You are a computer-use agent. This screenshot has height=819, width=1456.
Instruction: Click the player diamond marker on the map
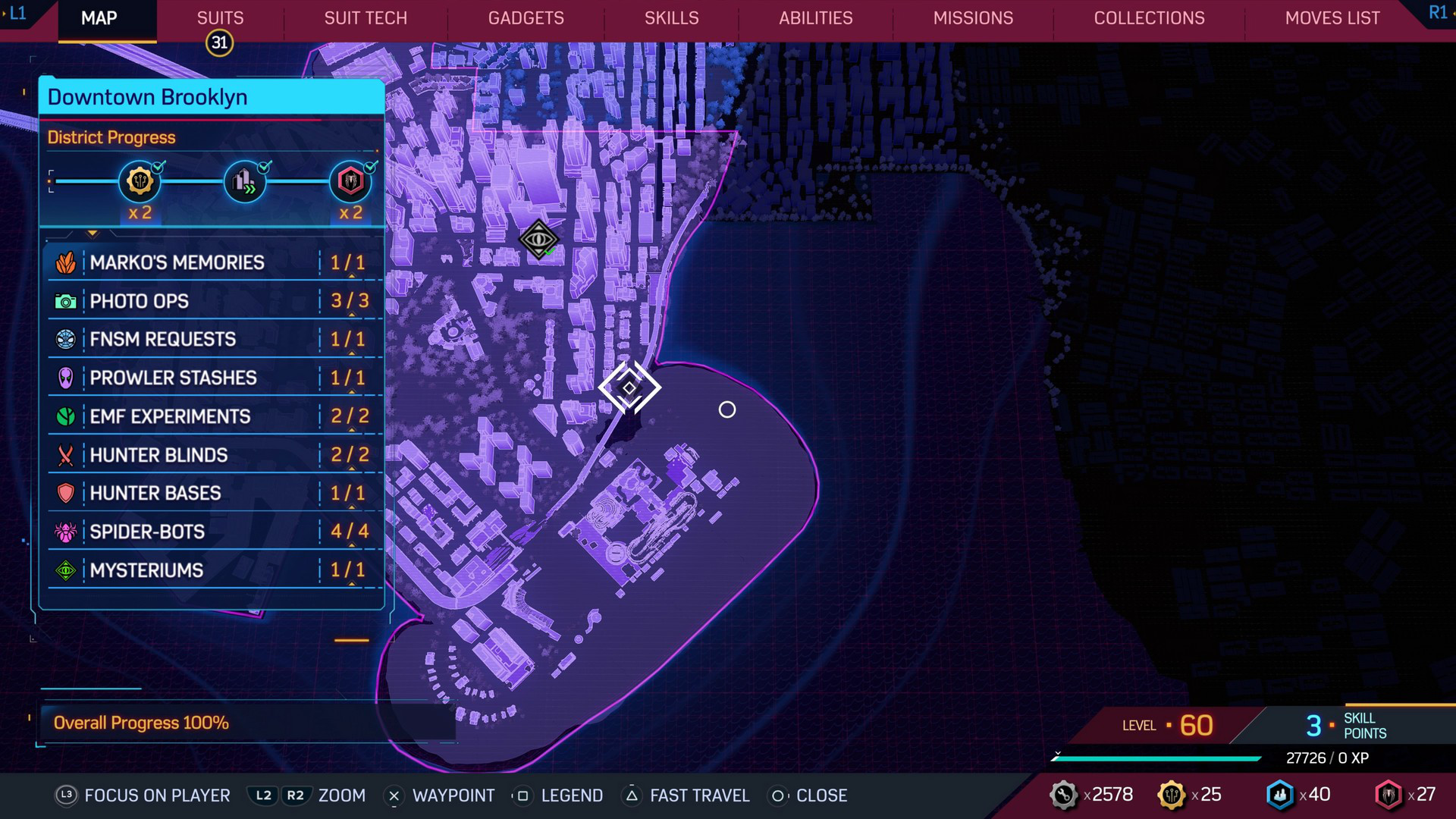(x=629, y=388)
